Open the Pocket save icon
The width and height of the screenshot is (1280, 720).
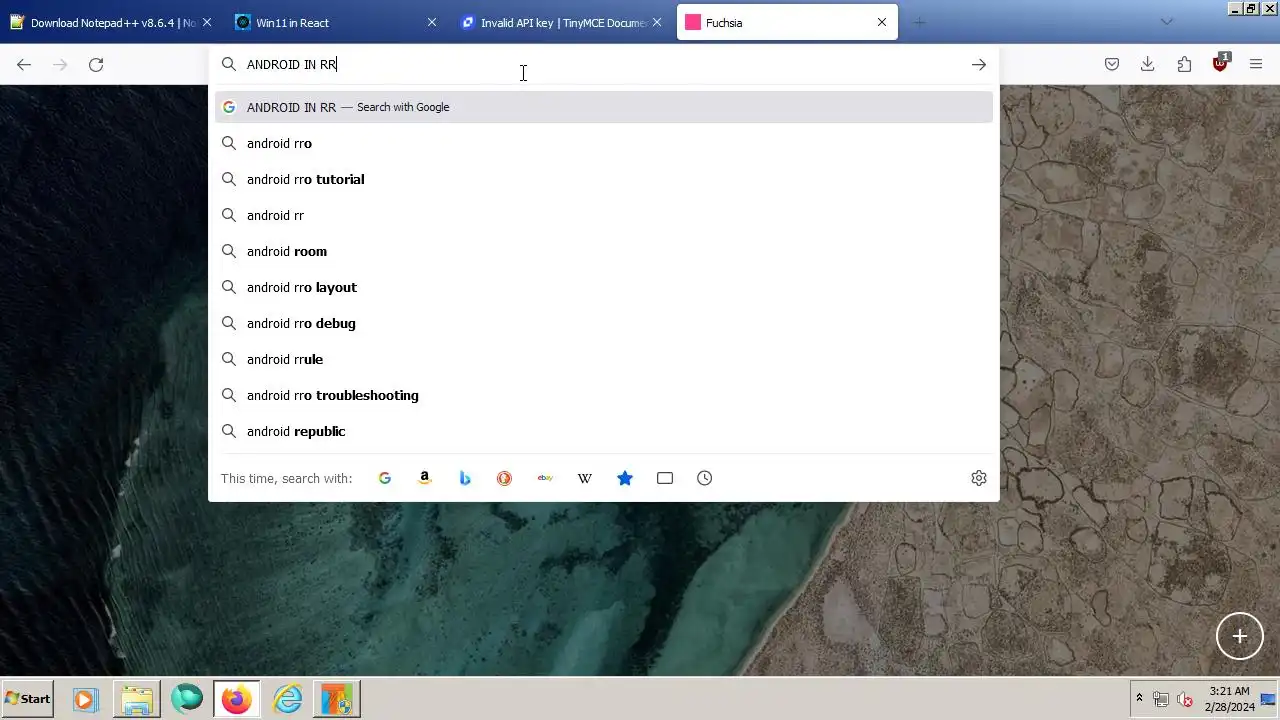pos(1111,64)
